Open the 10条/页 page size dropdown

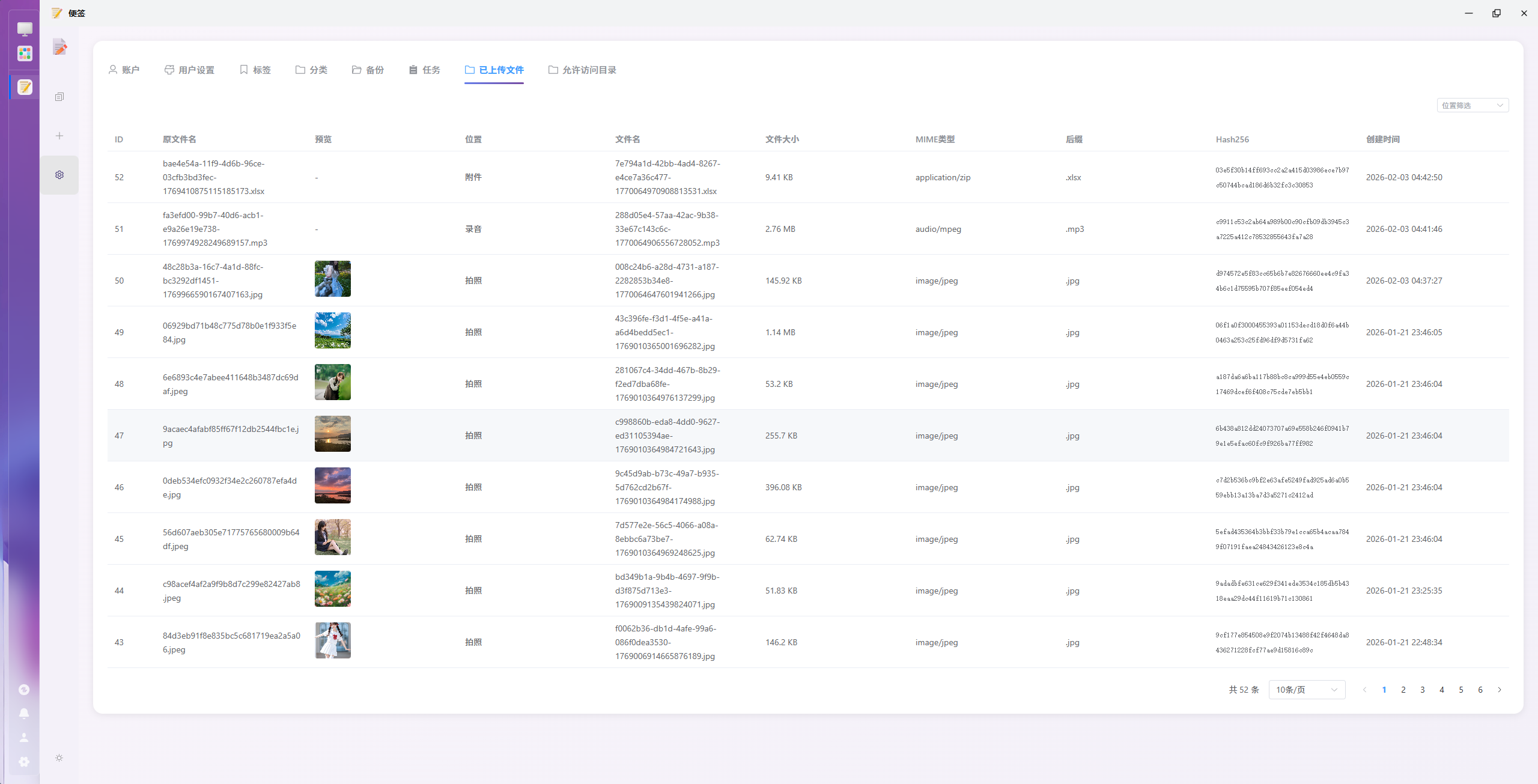pyautogui.click(x=1306, y=690)
